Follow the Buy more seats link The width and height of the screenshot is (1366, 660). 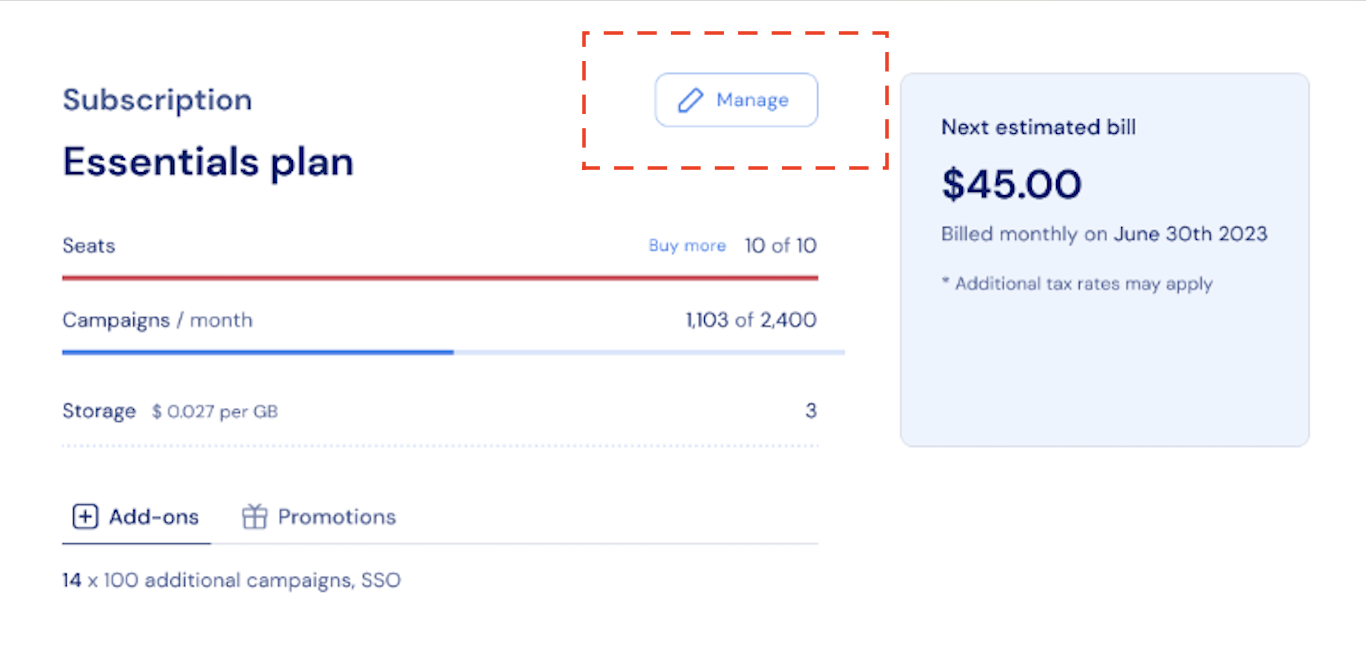687,246
